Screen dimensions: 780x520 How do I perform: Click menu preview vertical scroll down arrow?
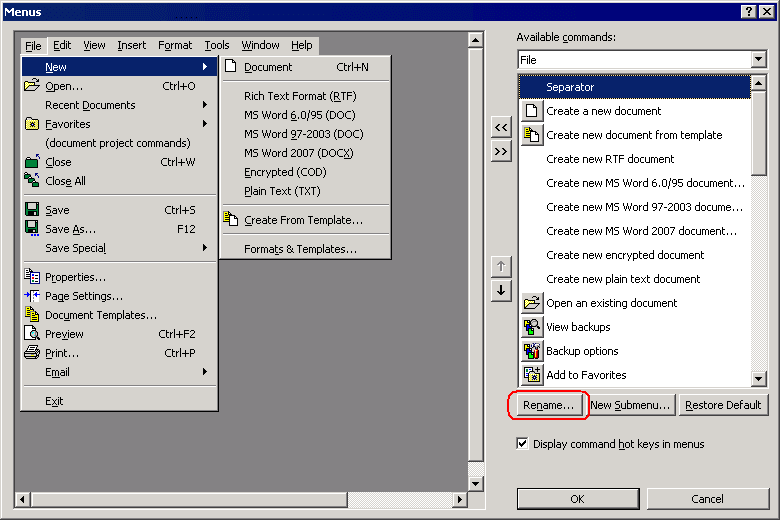pos(476,483)
